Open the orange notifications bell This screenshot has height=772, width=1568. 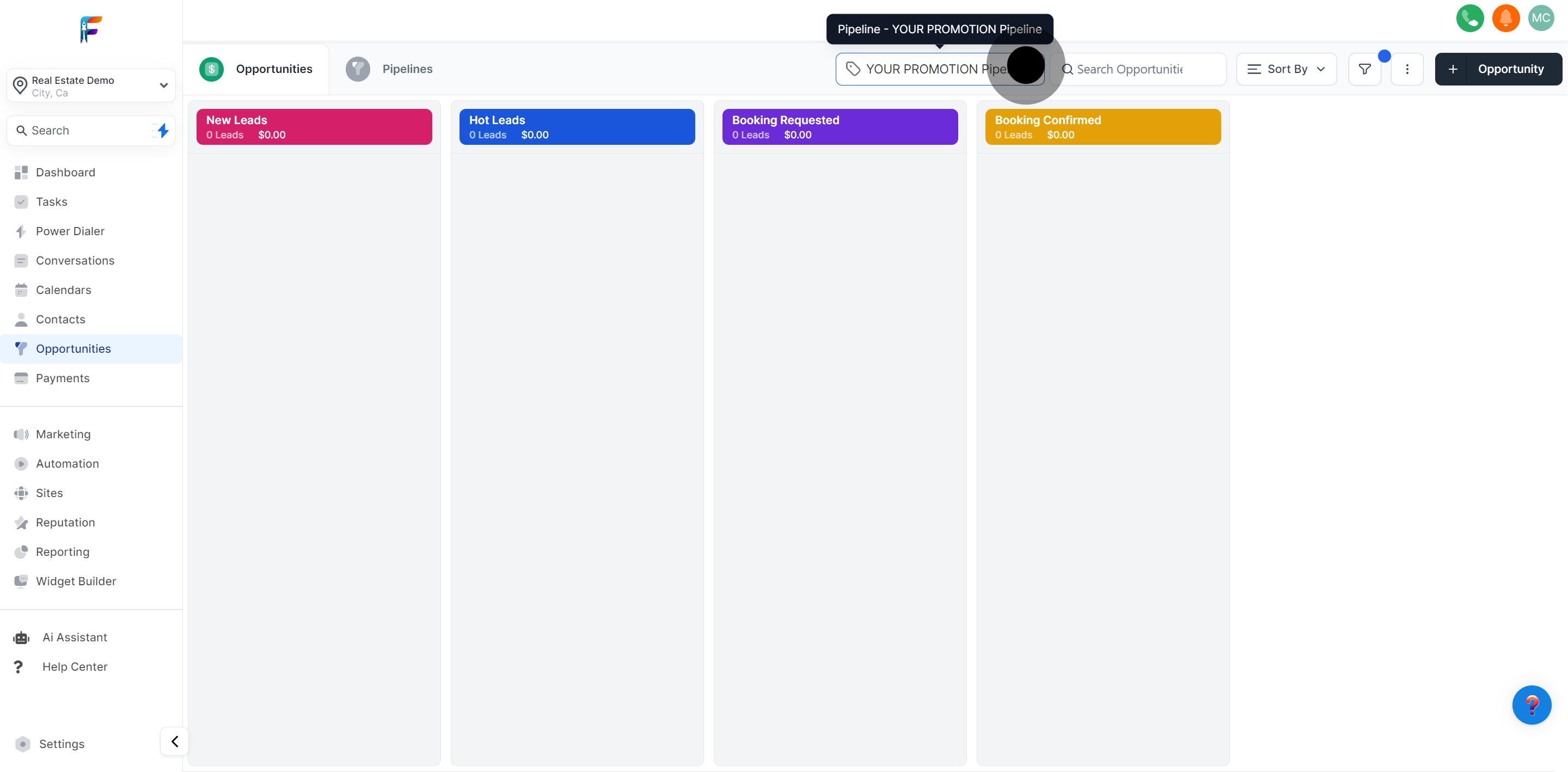pyautogui.click(x=1505, y=19)
